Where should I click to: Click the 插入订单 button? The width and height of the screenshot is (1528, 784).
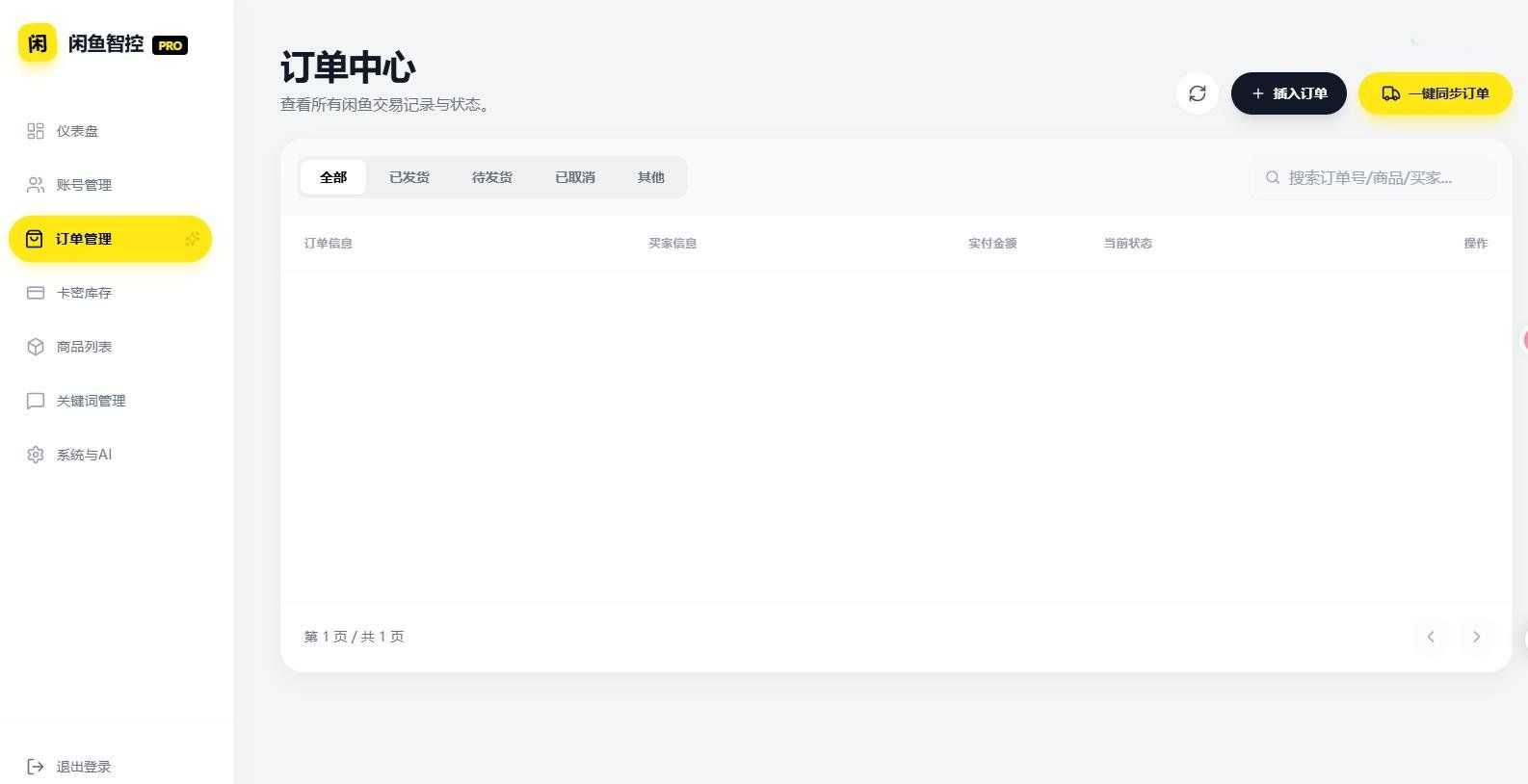[x=1289, y=93]
